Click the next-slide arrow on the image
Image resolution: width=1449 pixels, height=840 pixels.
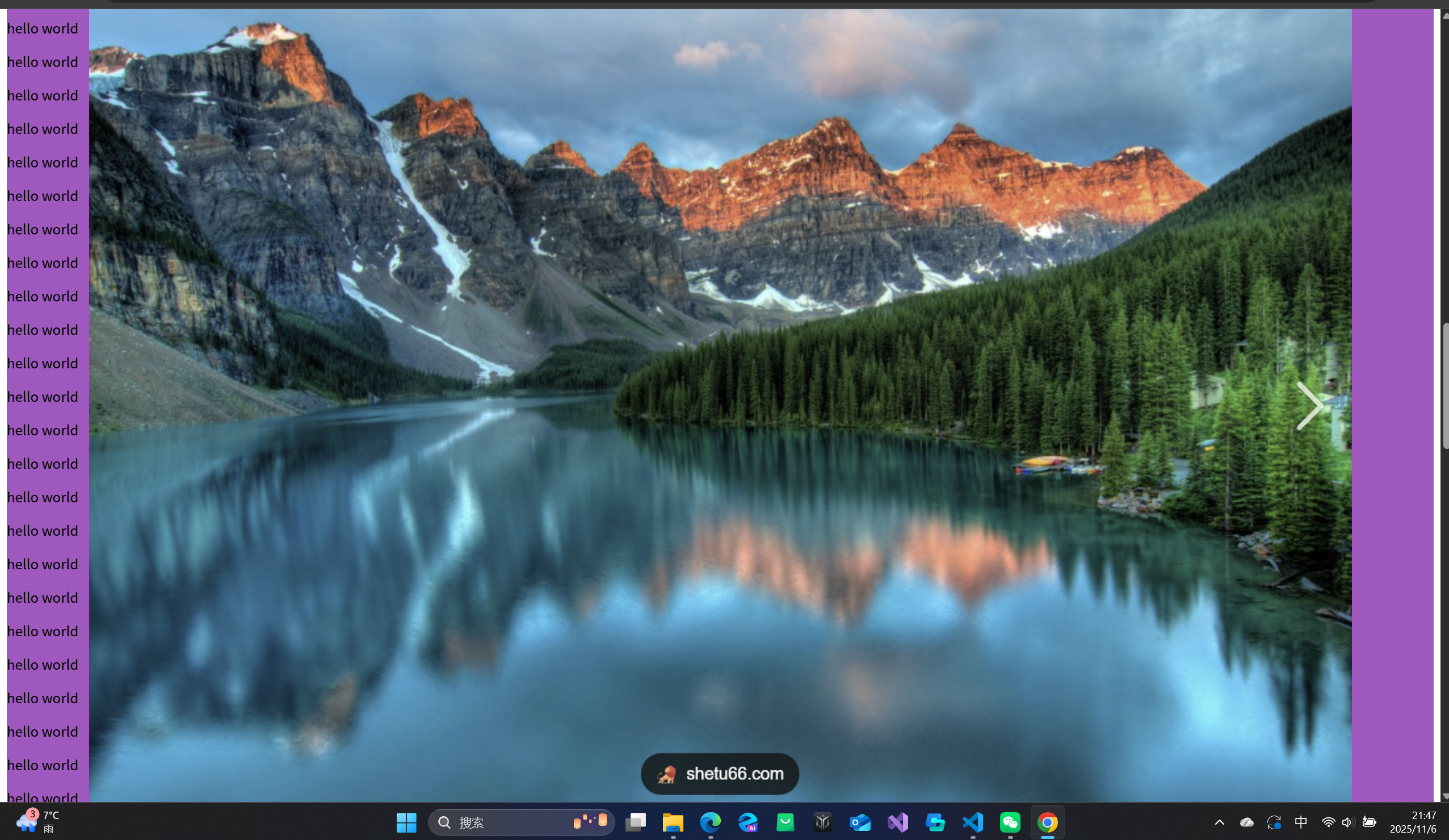coord(1309,406)
